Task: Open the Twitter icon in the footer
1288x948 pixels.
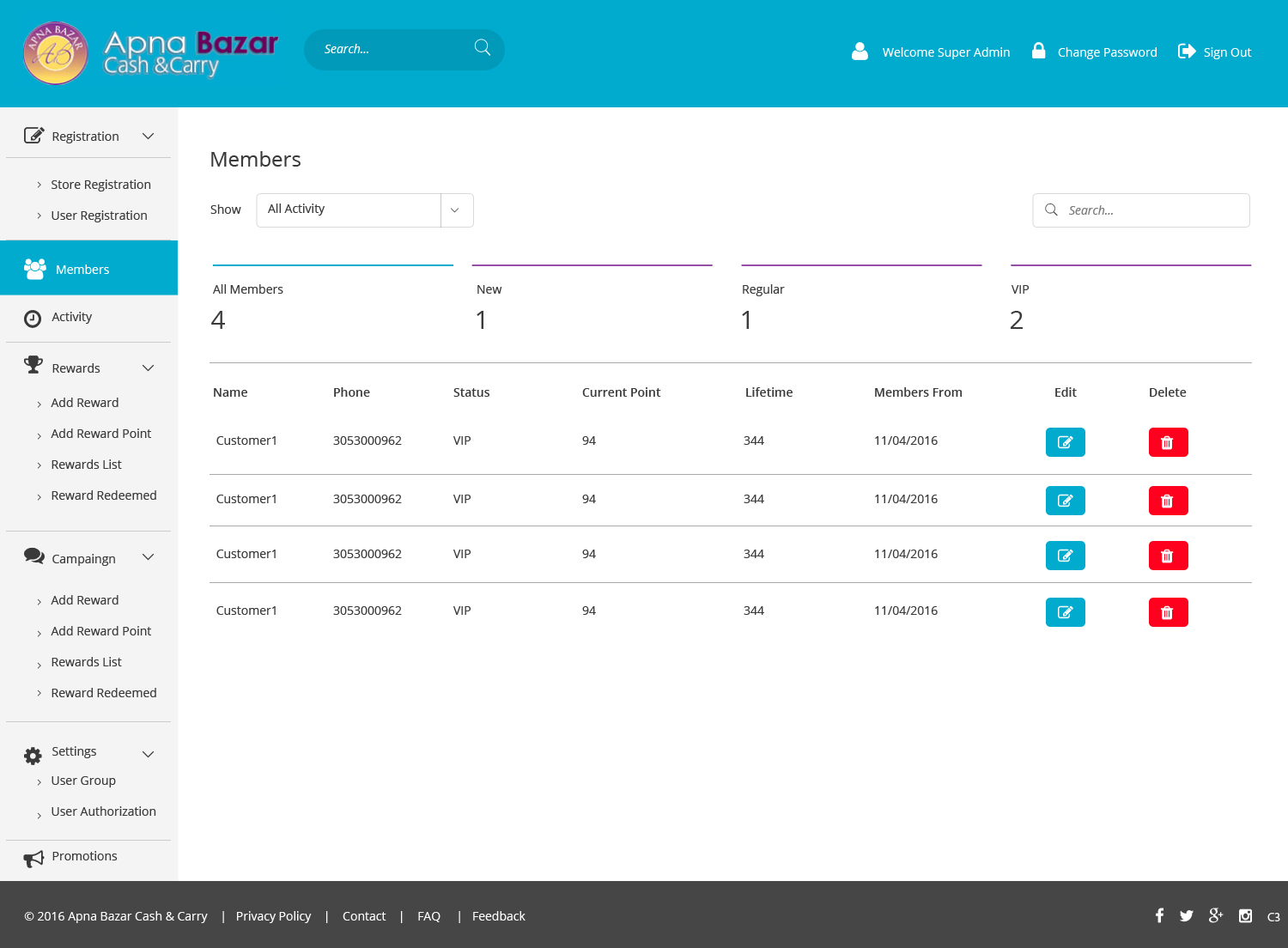Action: click(1186, 915)
